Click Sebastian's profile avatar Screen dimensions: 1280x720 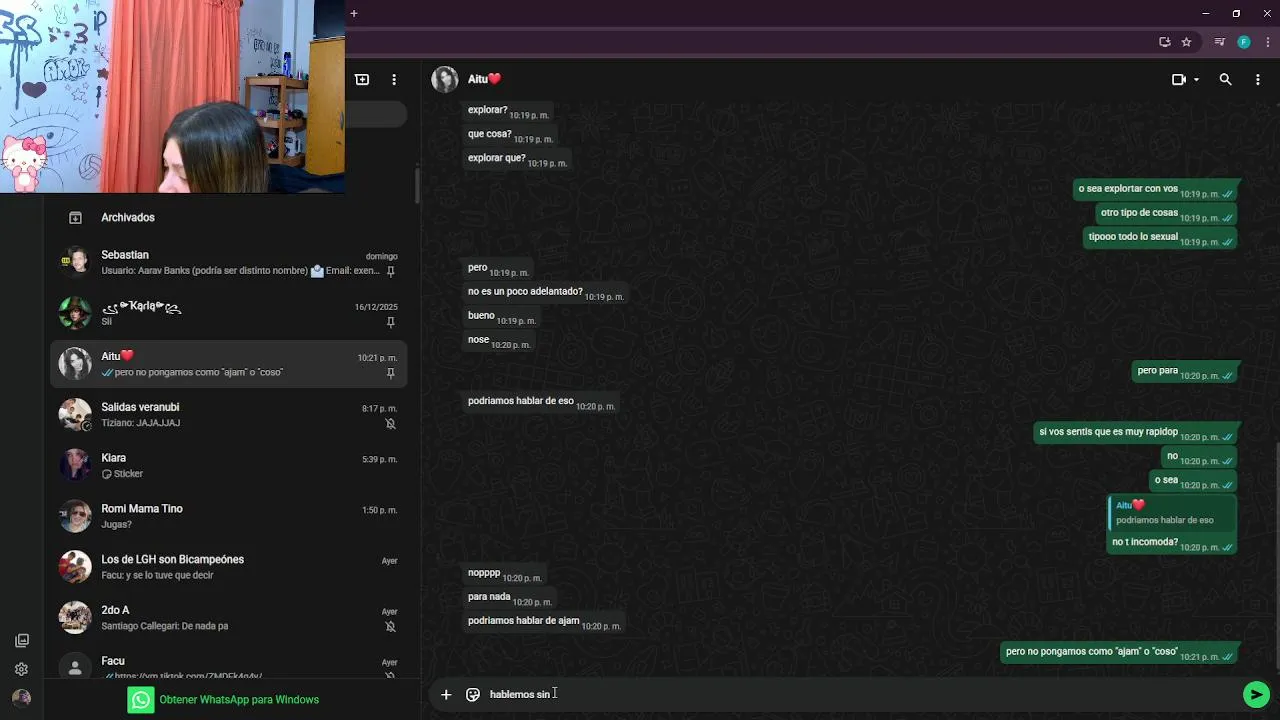click(75, 262)
